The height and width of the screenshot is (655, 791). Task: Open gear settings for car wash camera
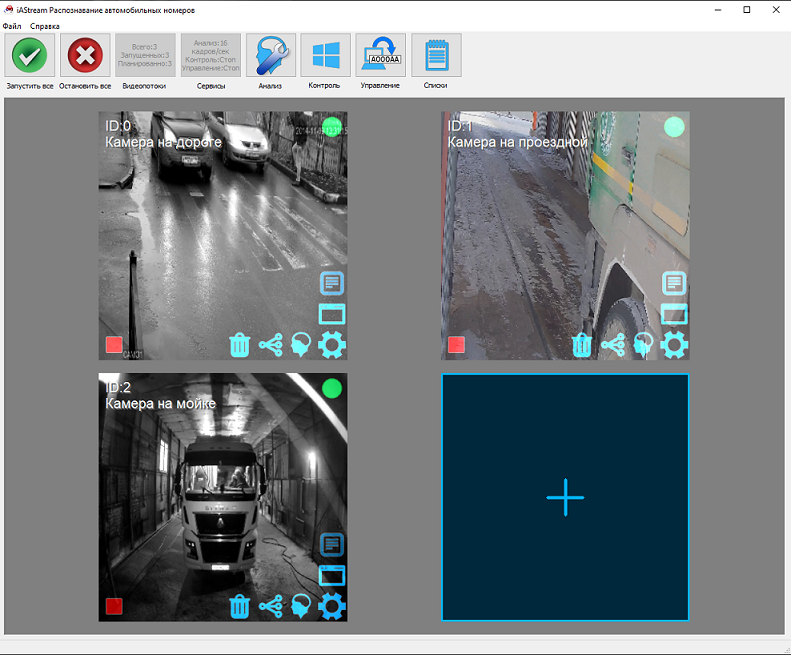tap(331, 606)
